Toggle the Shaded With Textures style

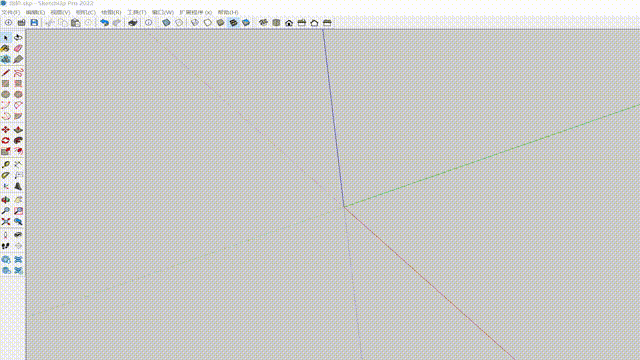pyautogui.click(x=233, y=23)
